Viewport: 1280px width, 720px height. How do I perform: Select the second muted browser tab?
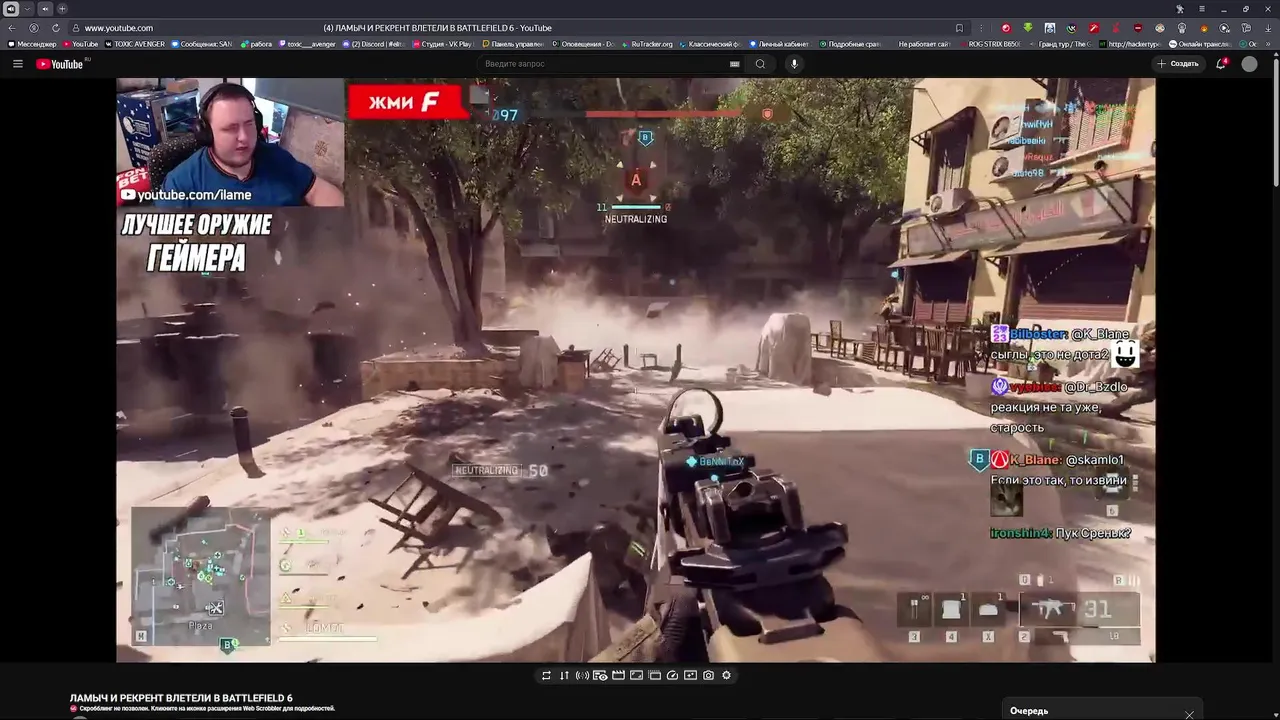[x=44, y=9]
